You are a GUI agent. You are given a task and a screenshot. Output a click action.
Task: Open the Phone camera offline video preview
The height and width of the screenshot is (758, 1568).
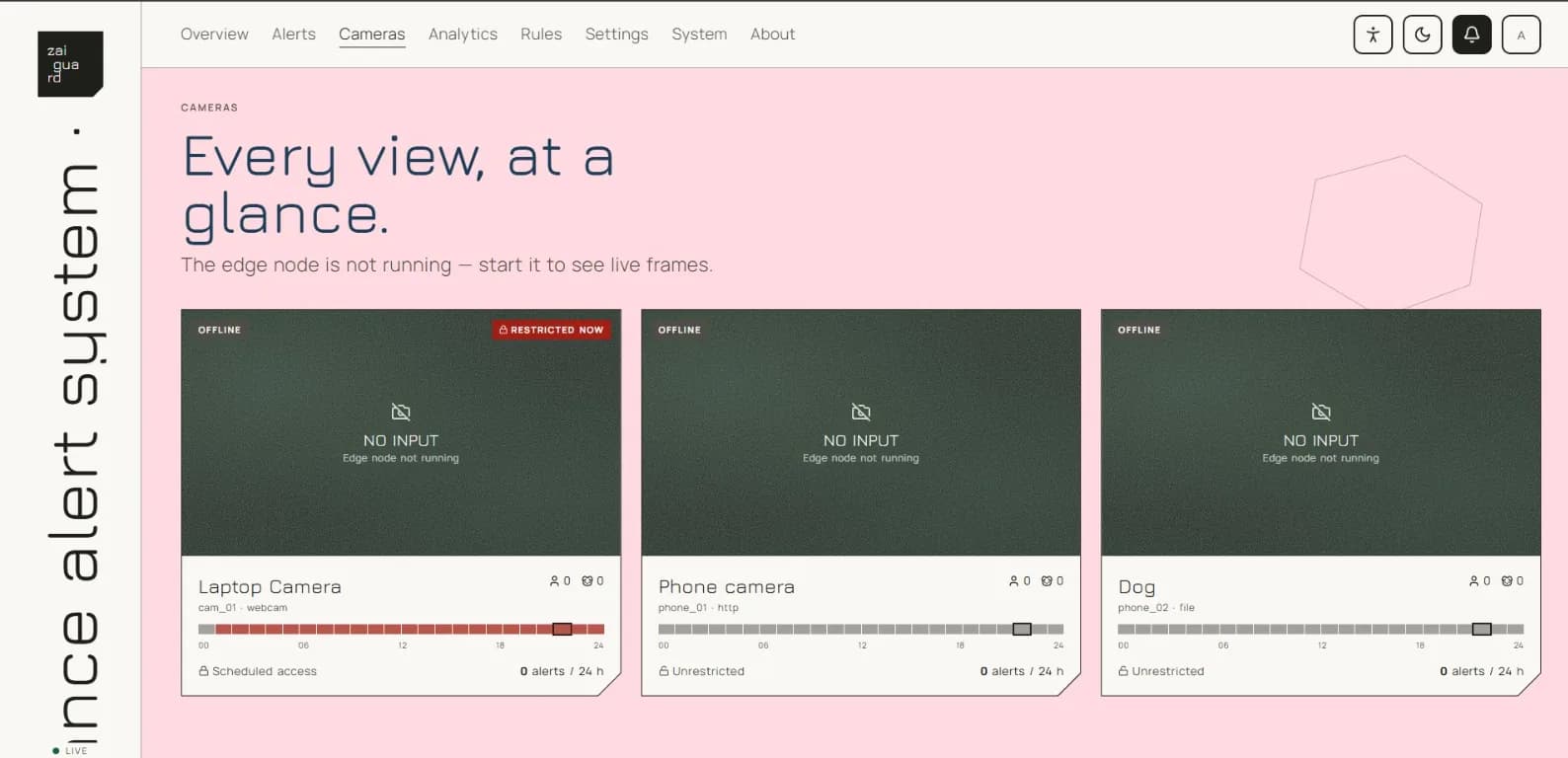[x=861, y=432]
